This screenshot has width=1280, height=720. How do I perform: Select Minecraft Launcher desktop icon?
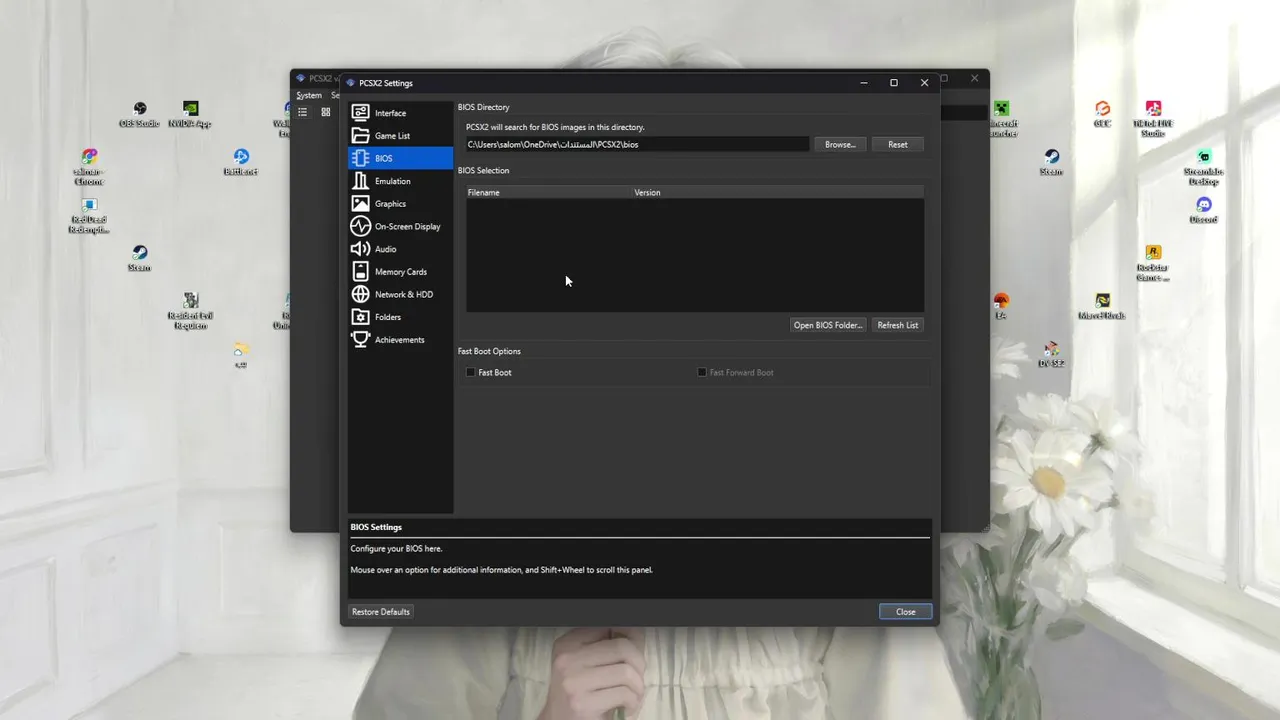tap(1003, 119)
